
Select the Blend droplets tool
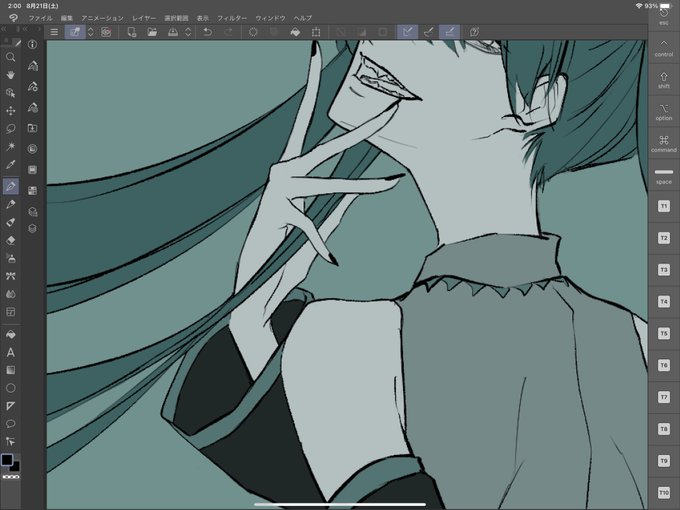[10, 294]
